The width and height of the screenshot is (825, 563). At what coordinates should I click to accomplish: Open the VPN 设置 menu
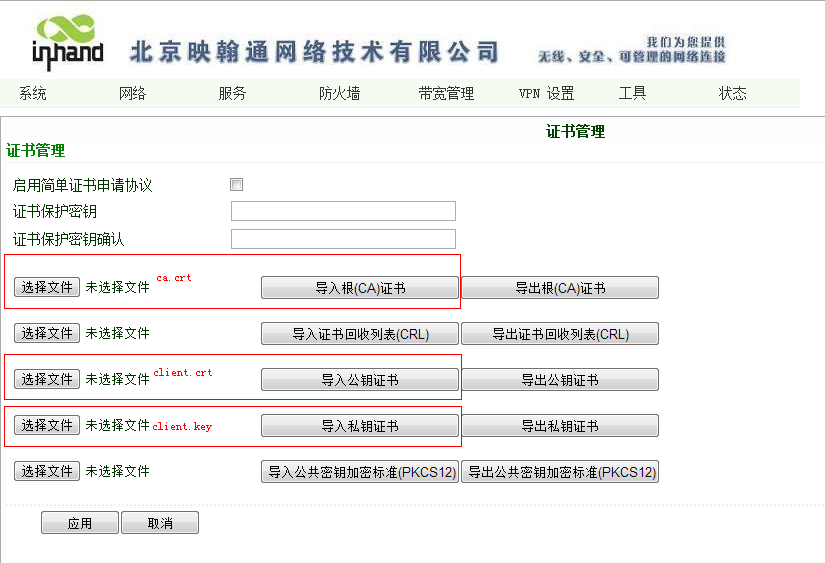(546, 94)
